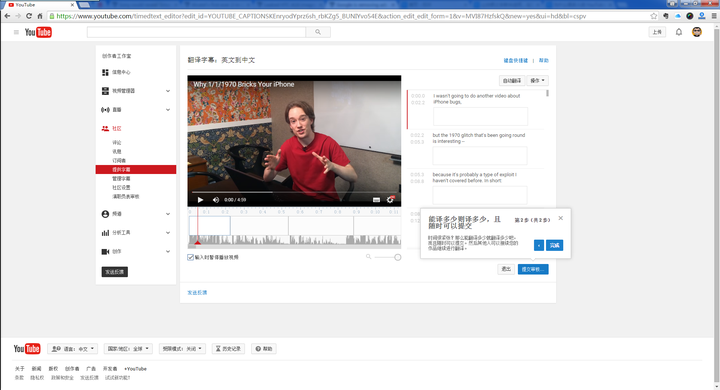This screenshot has height=390, width=720.
Task: Click translation box under "iPhone bugs" caption
Action: 480,117
